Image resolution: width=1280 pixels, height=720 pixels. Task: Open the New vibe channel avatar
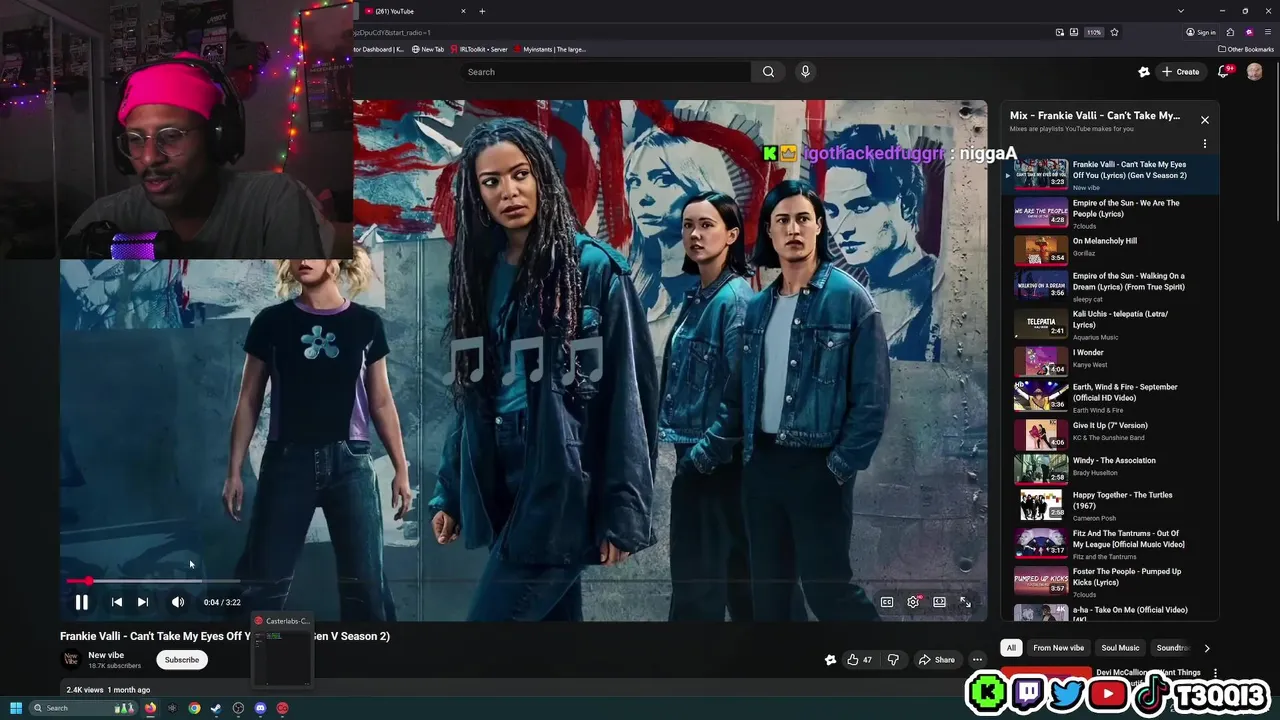coord(71,659)
